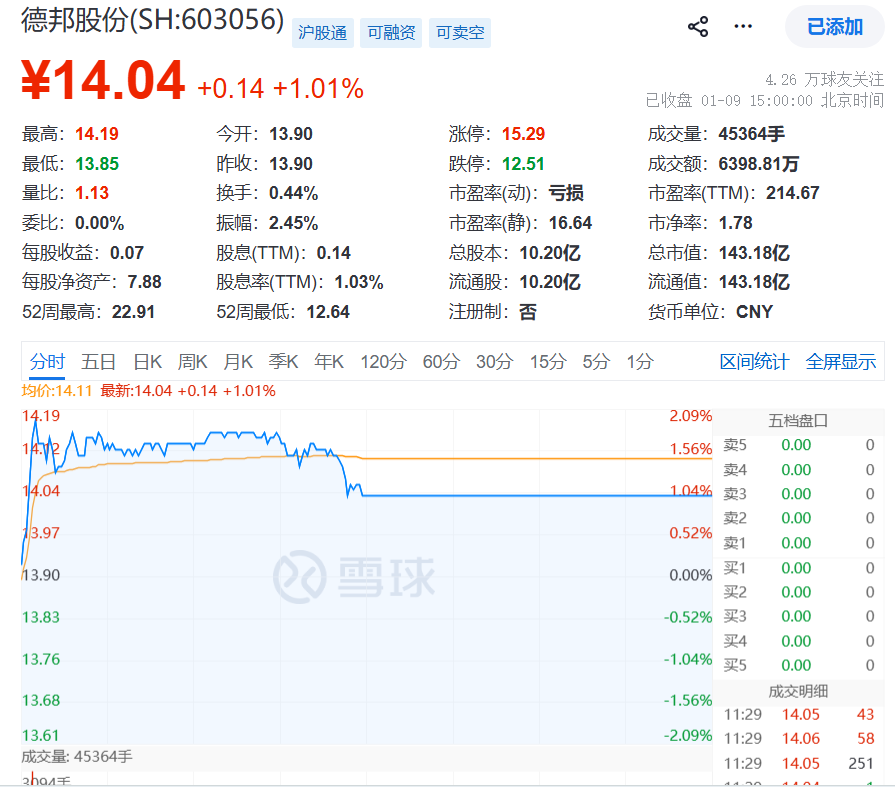Open the 周K chart tab
This screenshot has width=895, height=787.
coord(192,362)
